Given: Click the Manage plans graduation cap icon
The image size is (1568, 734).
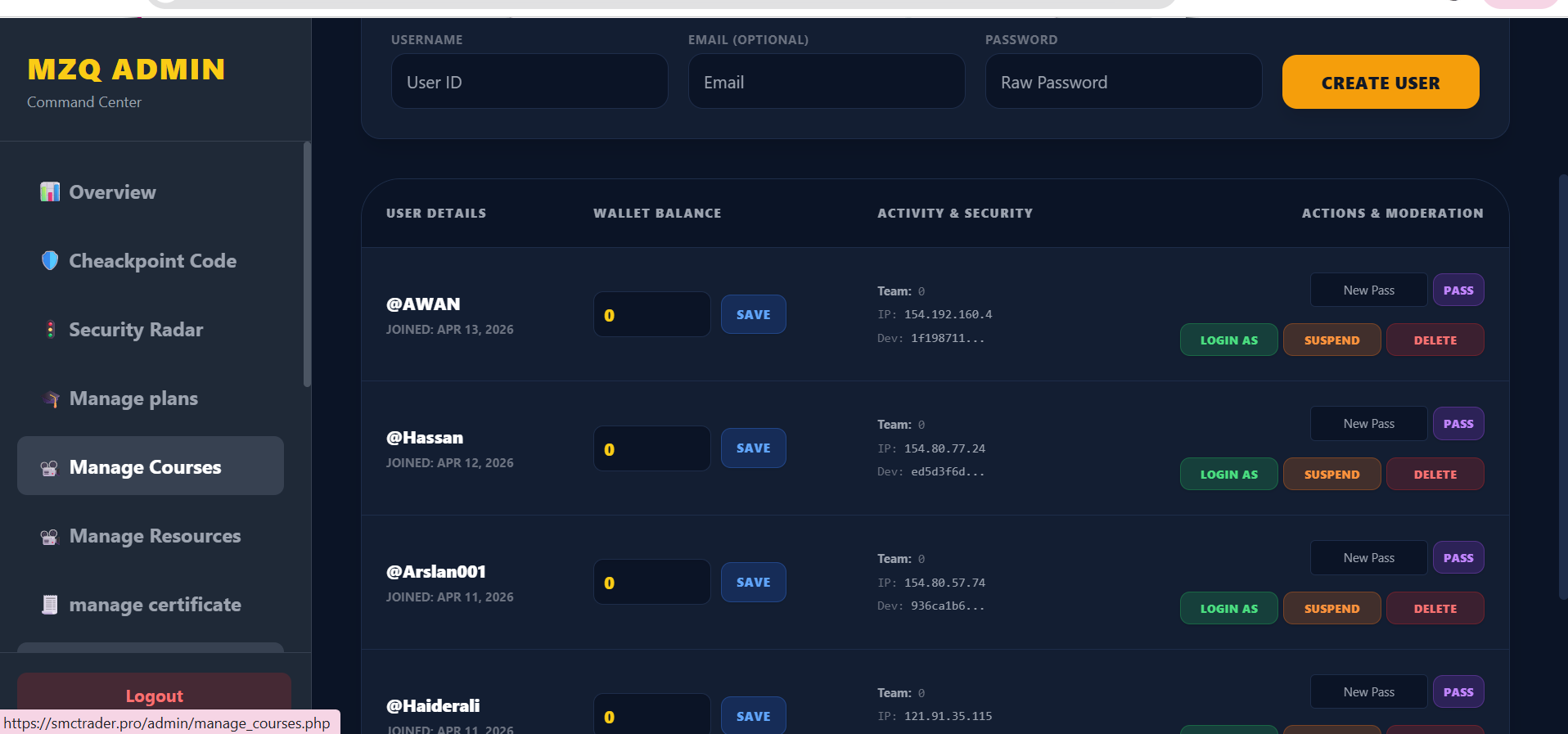Looking at the screenshot, I should click(x=52, y=399).
